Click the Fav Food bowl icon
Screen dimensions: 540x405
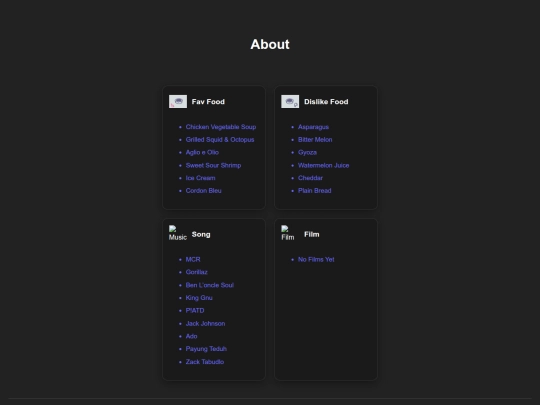178,102
